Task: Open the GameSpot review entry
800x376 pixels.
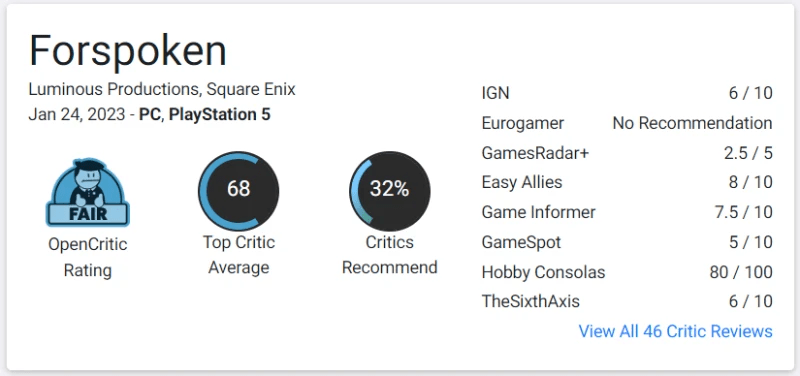Action: (627, 242)
